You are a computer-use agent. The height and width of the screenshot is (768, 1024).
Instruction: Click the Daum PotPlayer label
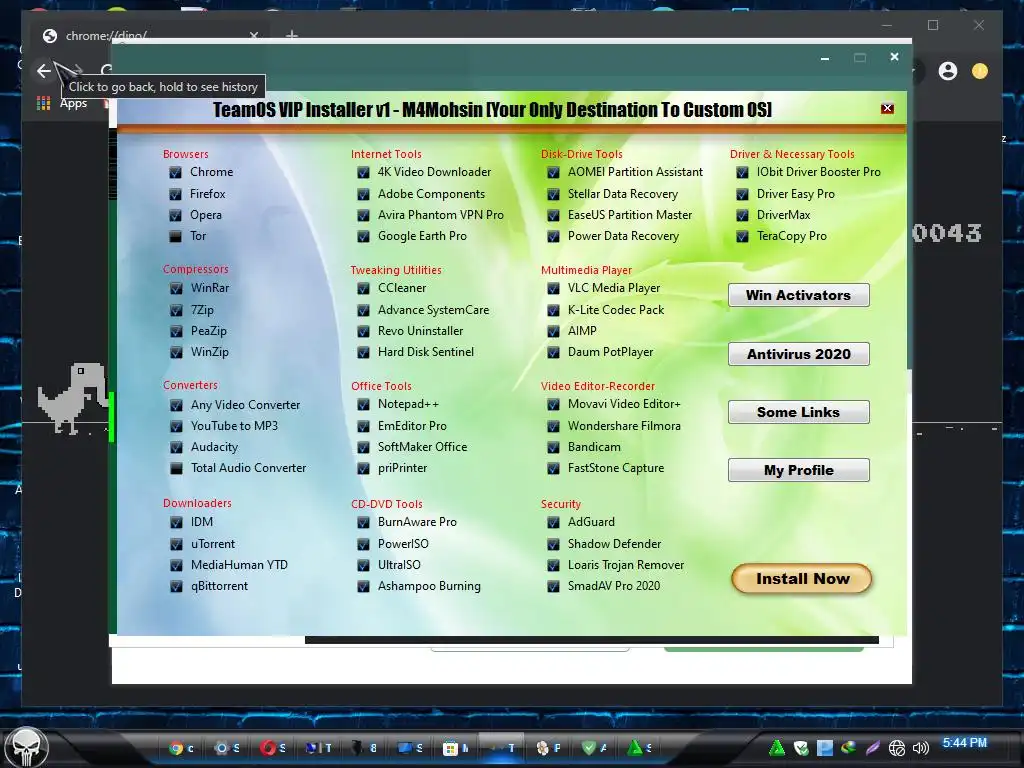[x=611, y=352]
